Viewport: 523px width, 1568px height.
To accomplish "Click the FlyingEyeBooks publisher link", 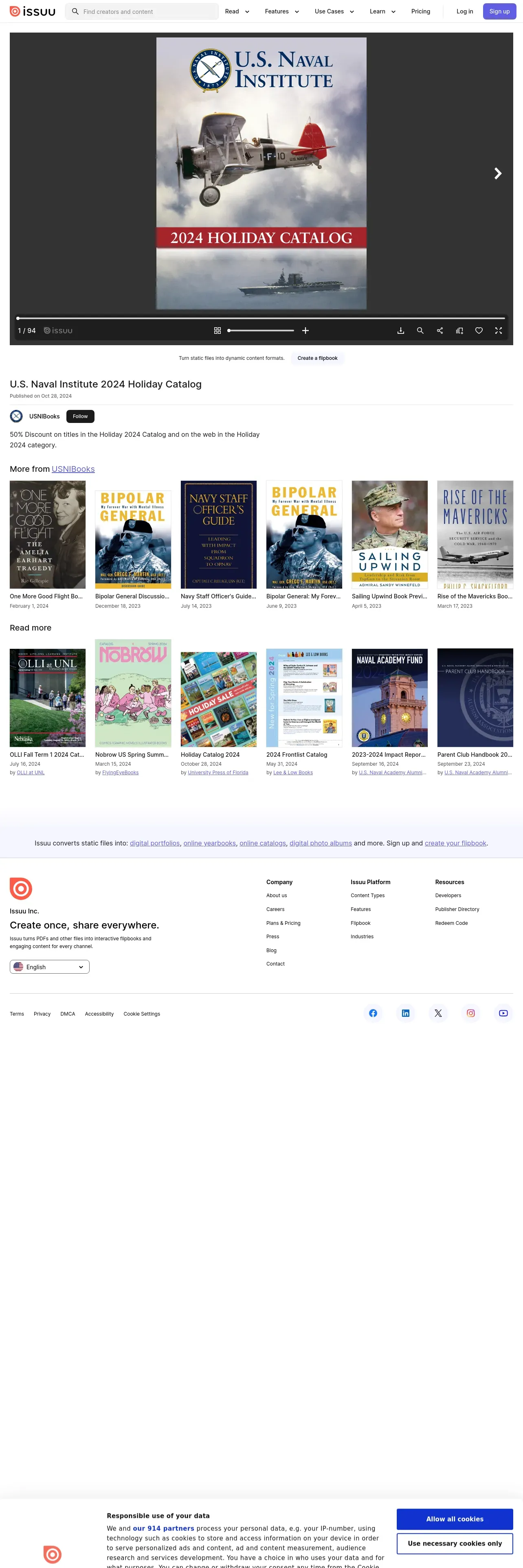I will [121, 773].
